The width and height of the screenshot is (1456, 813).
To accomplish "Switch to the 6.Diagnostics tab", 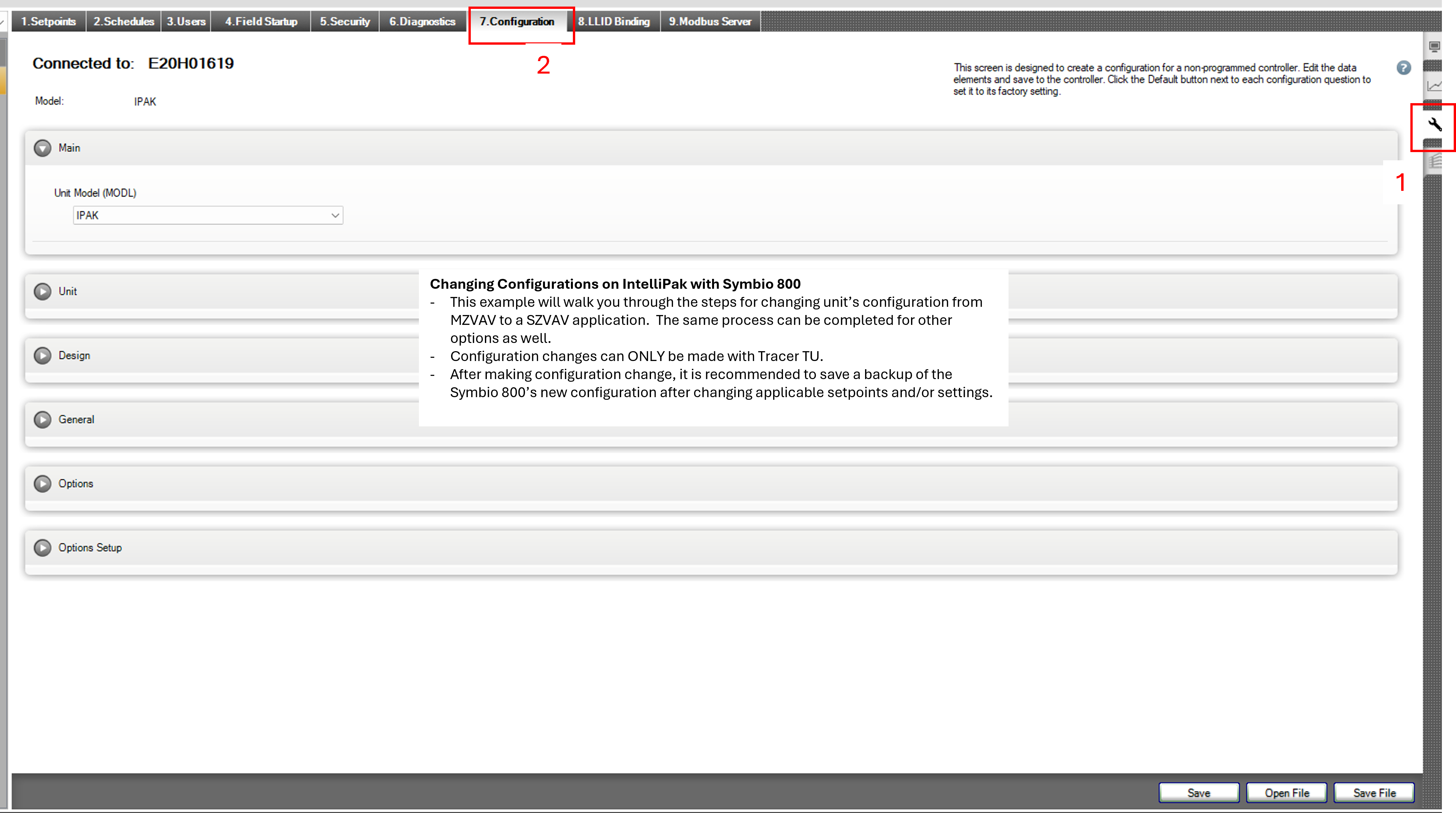I will [x=422, y=21].
